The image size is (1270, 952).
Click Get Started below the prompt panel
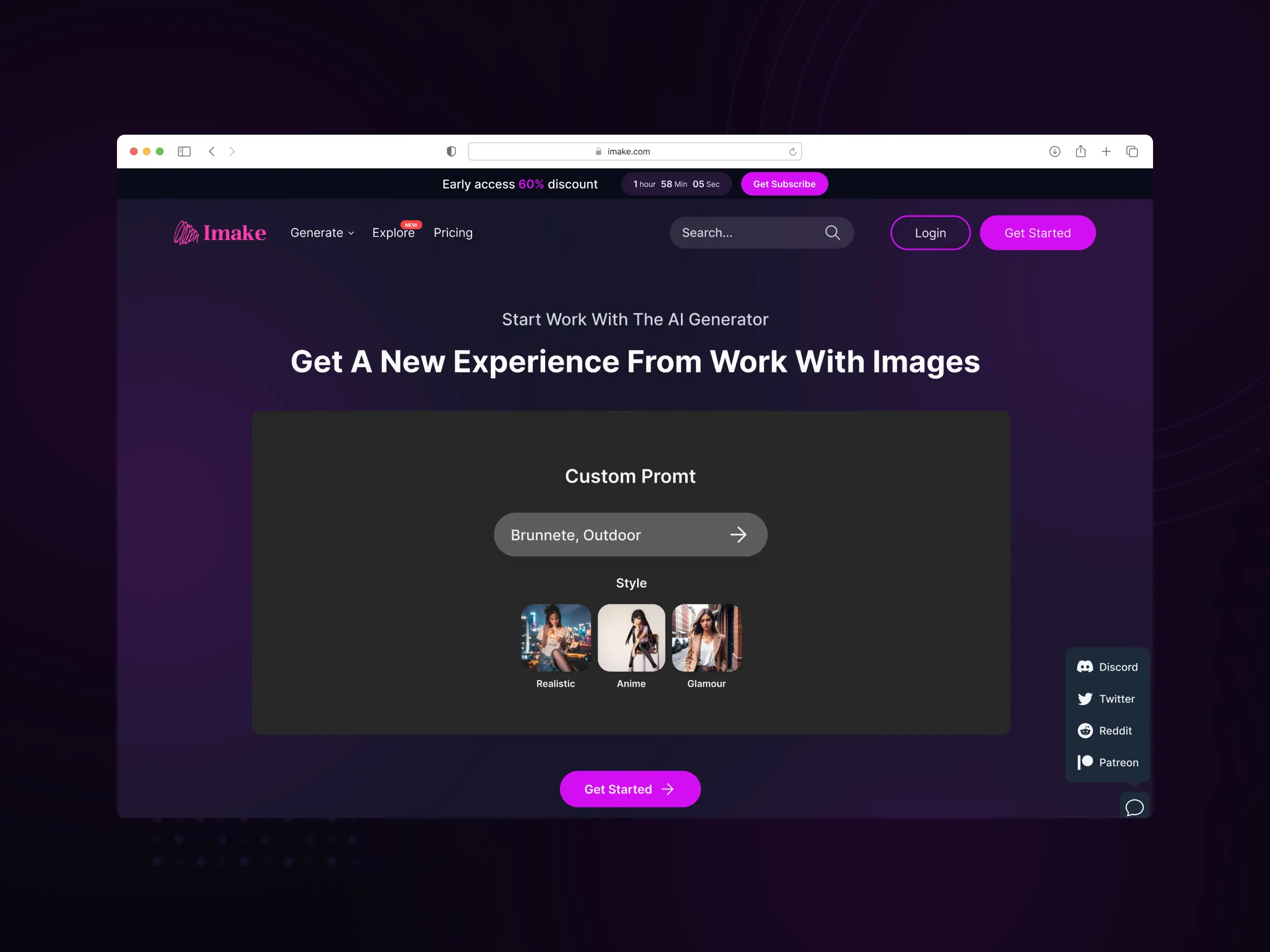click(630, 789)
